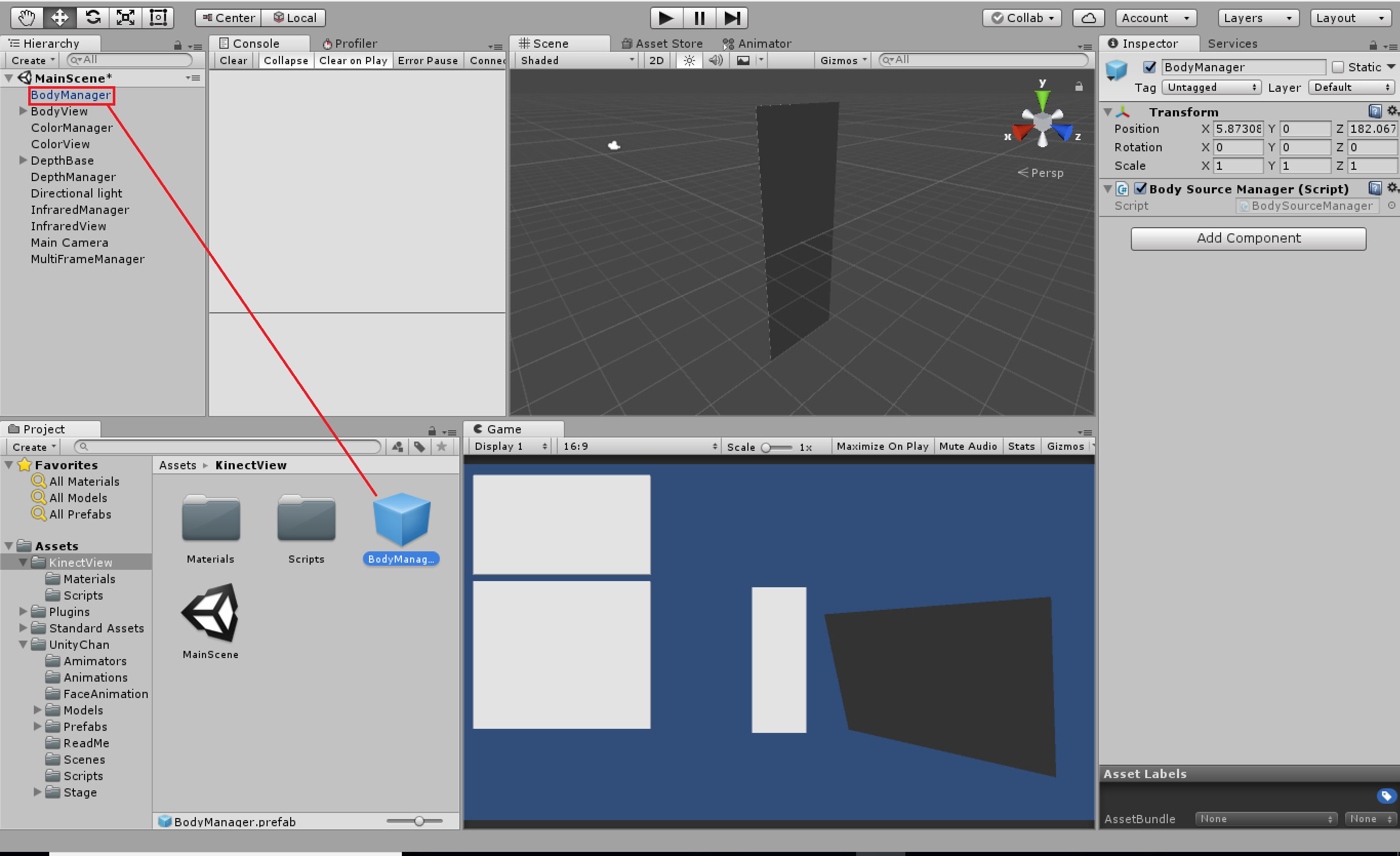Adjust the Game view Scale slider
The image size is (1400, 856).
(766, 447)
